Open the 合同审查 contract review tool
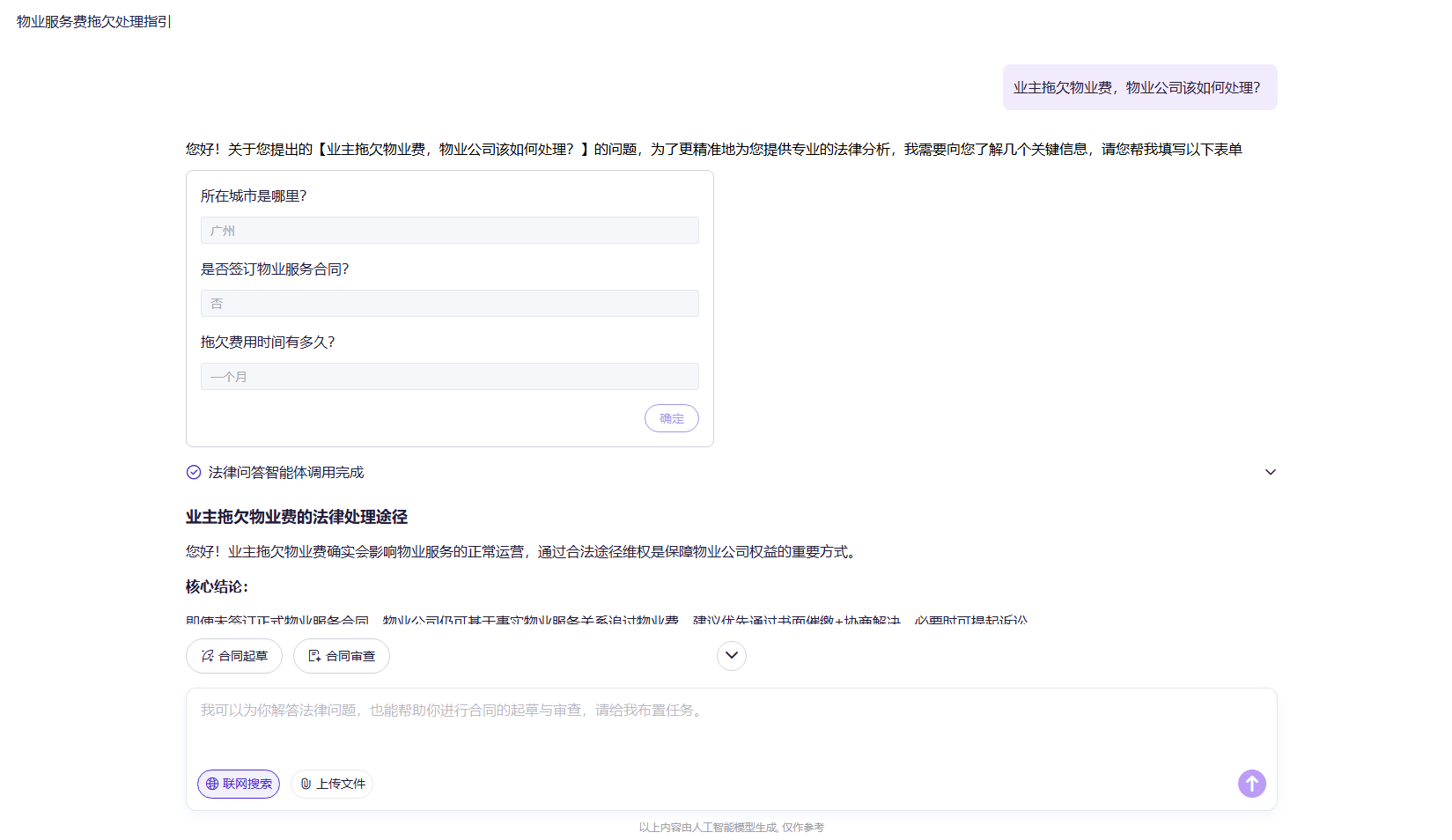The image size is (1452, 840). point(342,656)
